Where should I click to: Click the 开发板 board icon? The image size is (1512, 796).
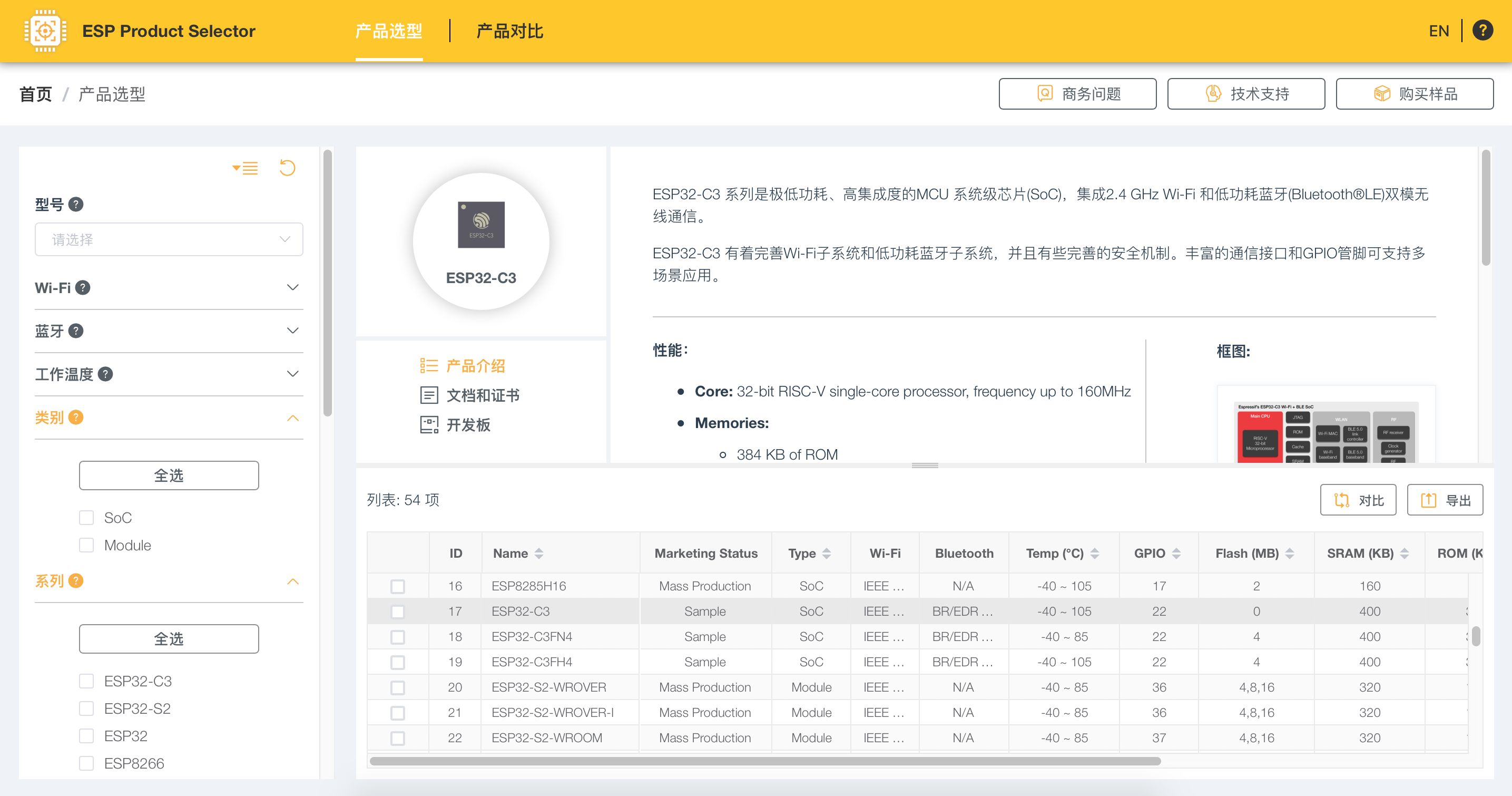point(429,424)
